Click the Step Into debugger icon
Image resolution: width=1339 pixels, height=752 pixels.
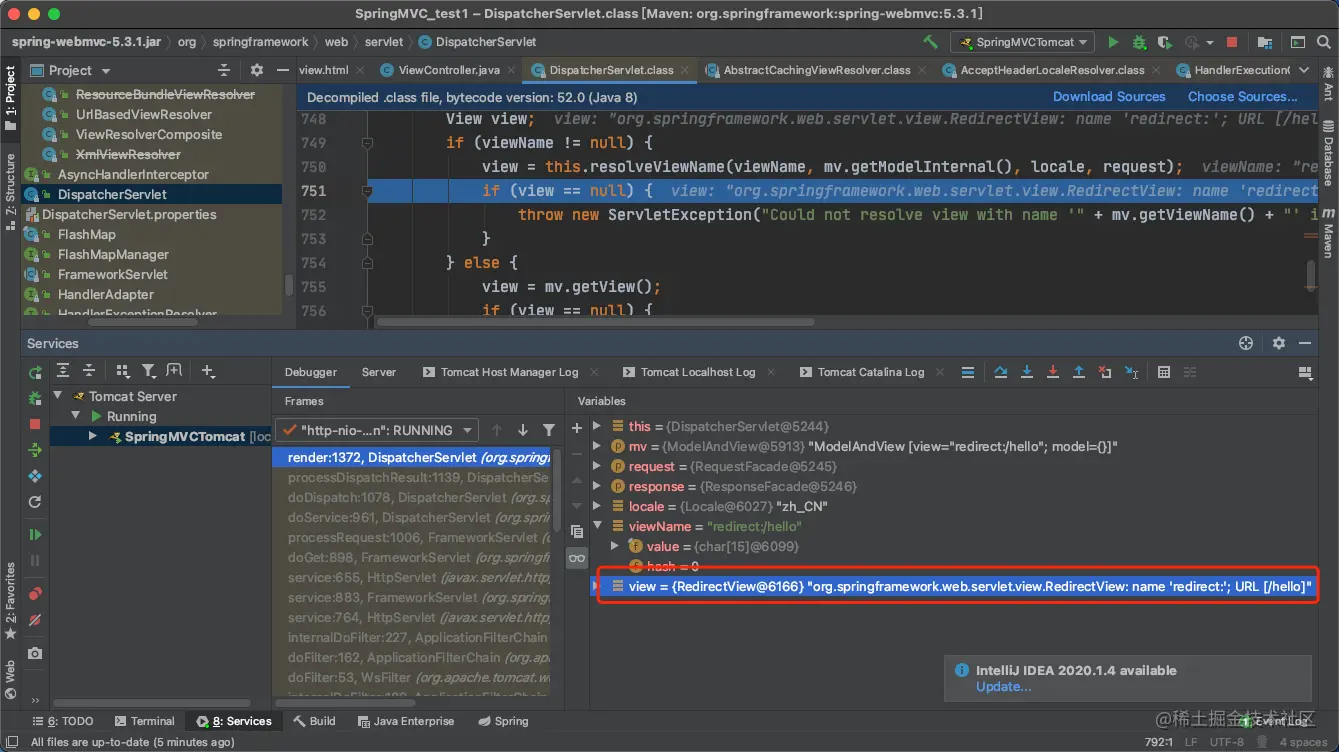click(x=1027, y=372)
